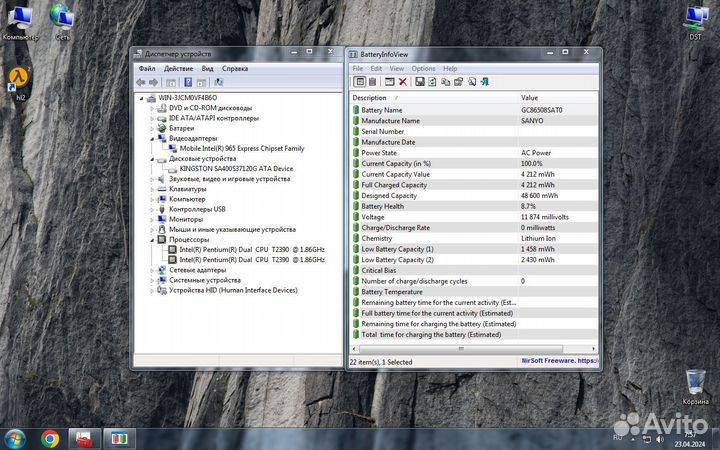Click the clock showing 23.04.2024
Viewport: 720px width, 450px height.
coord(690,439)
